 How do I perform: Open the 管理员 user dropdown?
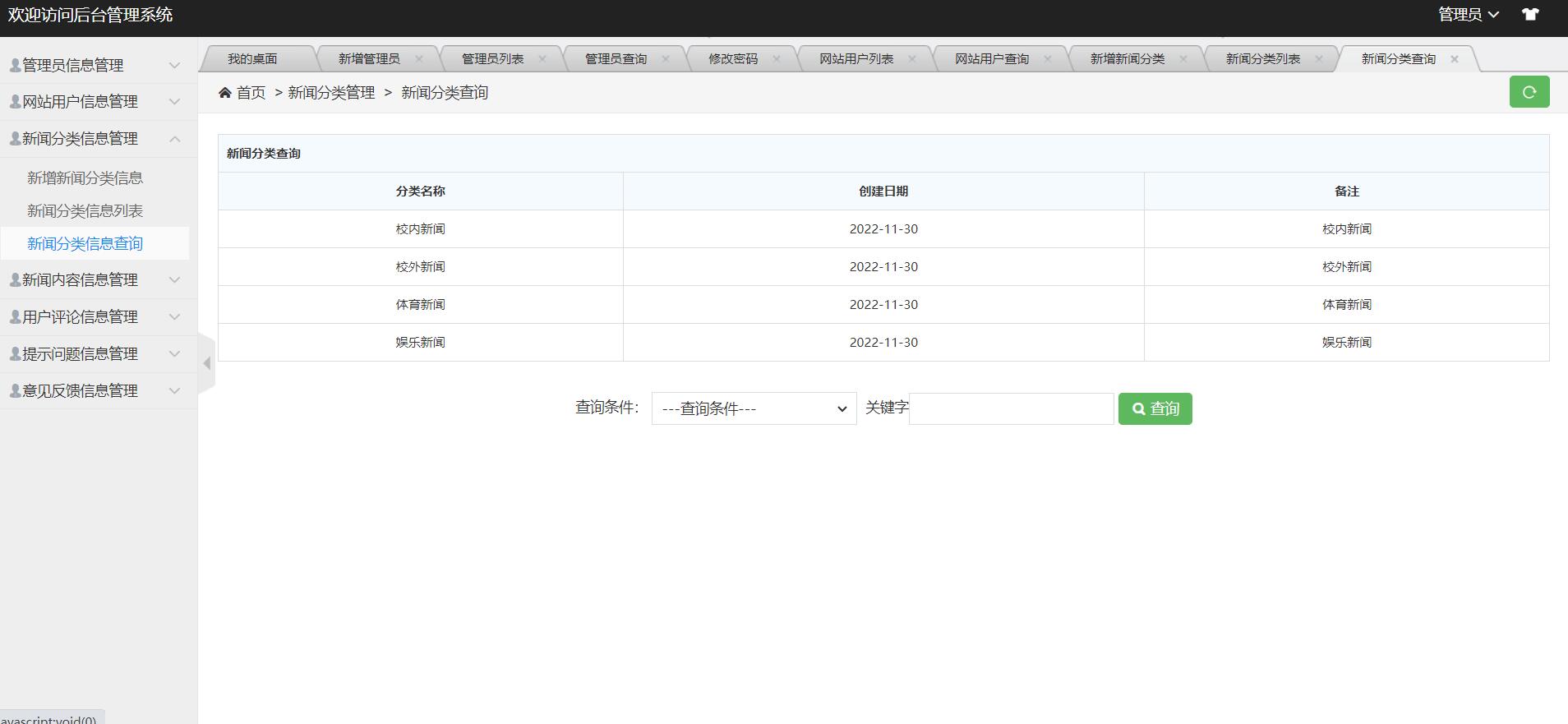(1469, 15)
